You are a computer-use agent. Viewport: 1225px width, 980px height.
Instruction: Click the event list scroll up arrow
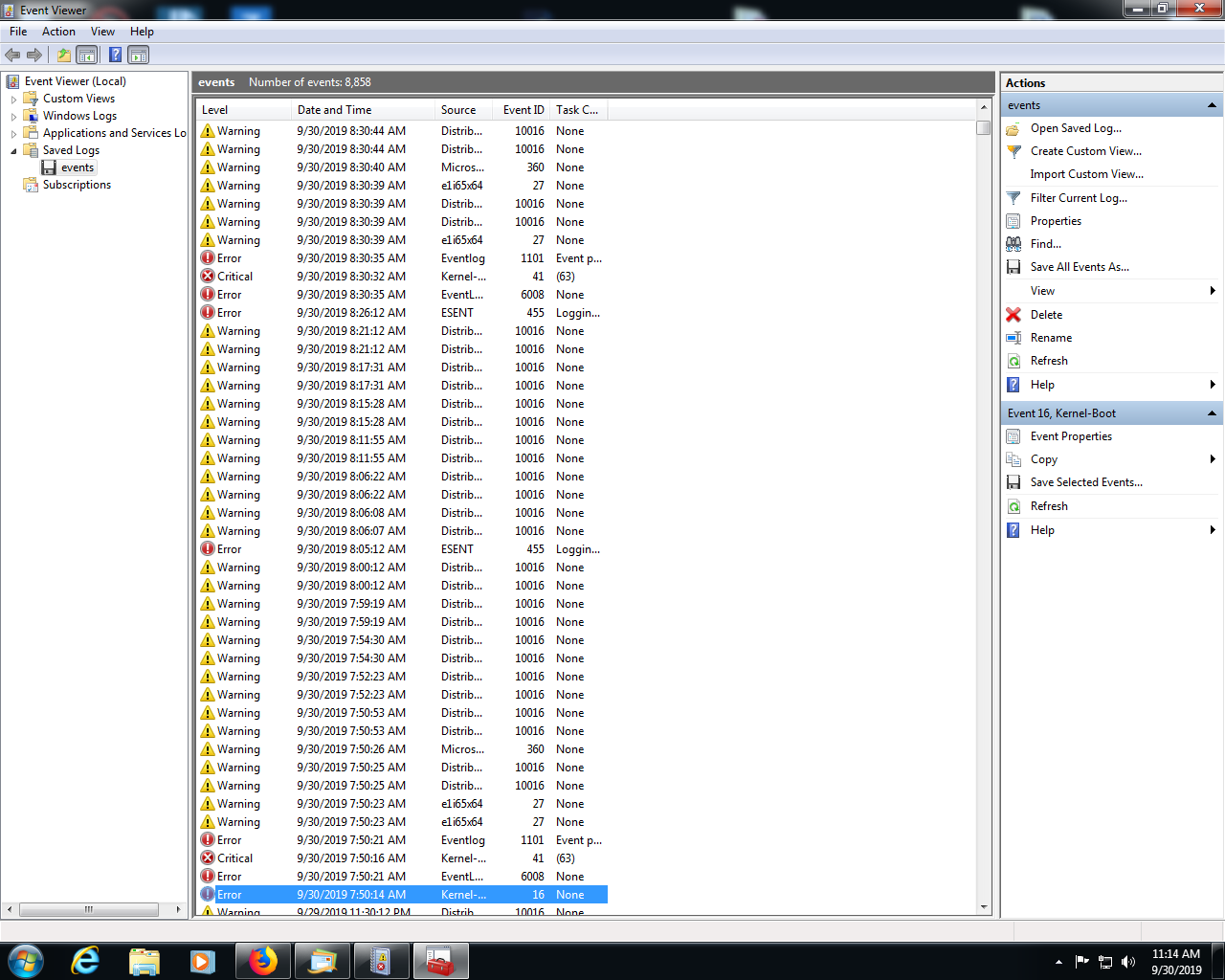(984, 107)
